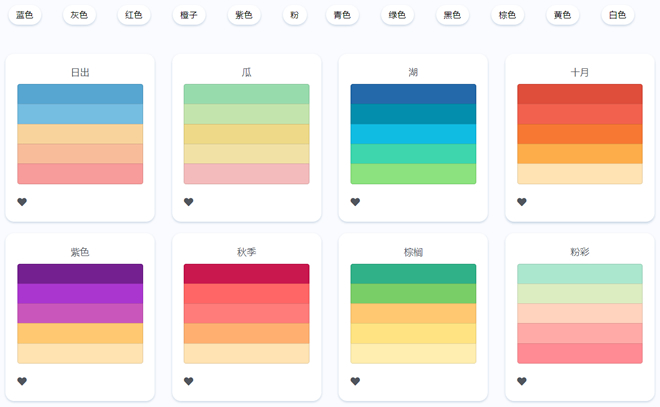Click the bottom green swatch in 湖
660x407 pixels.
point(413,174)
